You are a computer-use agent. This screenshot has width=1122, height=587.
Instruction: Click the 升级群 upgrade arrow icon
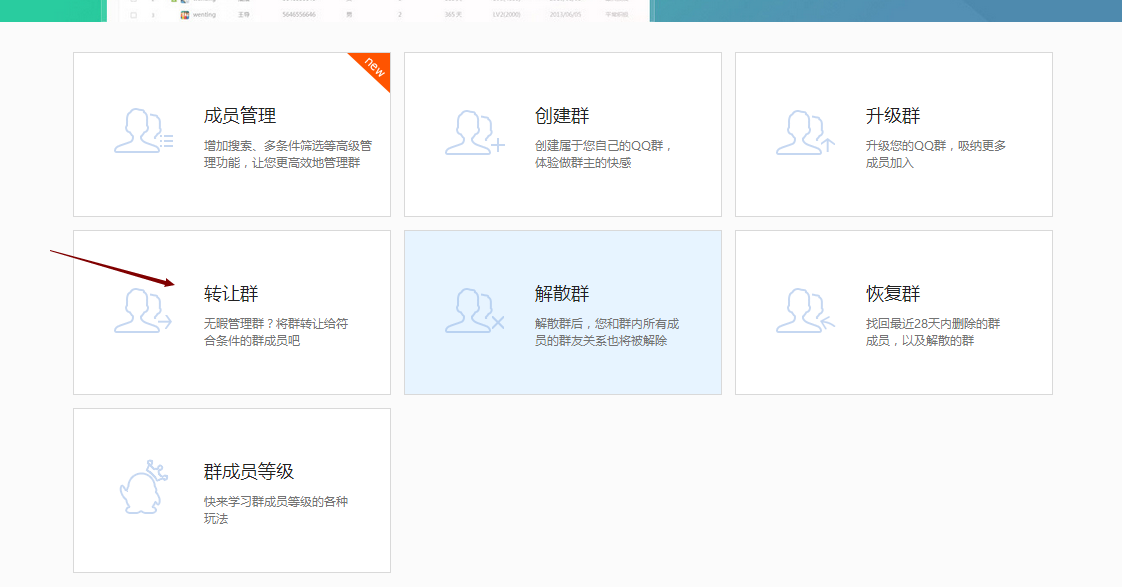point(806,132)
